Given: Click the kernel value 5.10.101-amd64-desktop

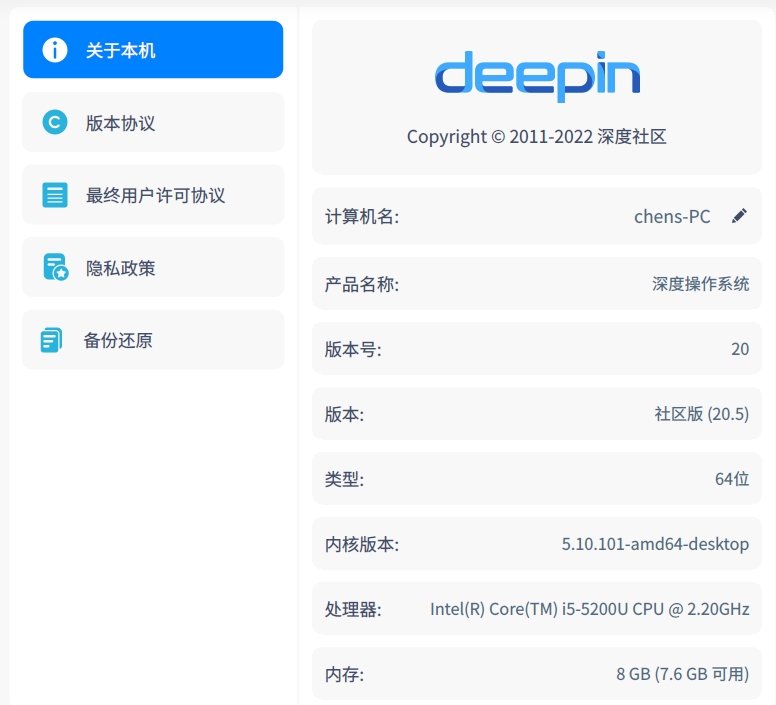Looking at the screenshot, I should click(x=655, y=544).
